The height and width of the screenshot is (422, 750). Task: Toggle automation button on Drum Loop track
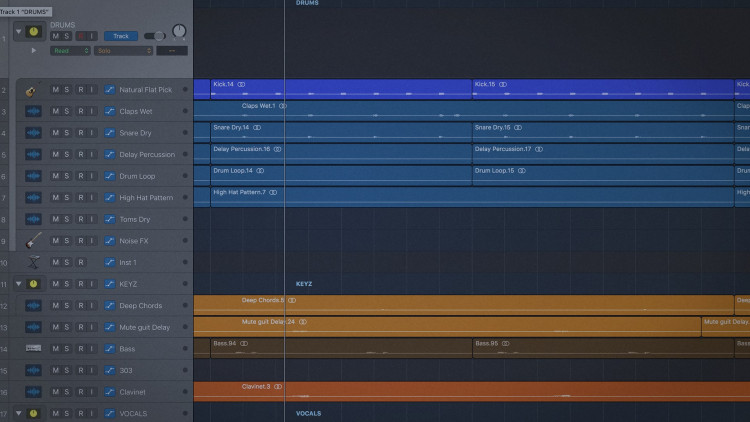pos(110,176)
